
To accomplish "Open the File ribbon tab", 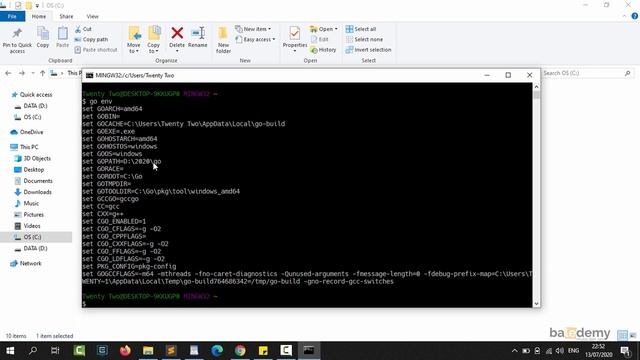I will coord(12,16).
